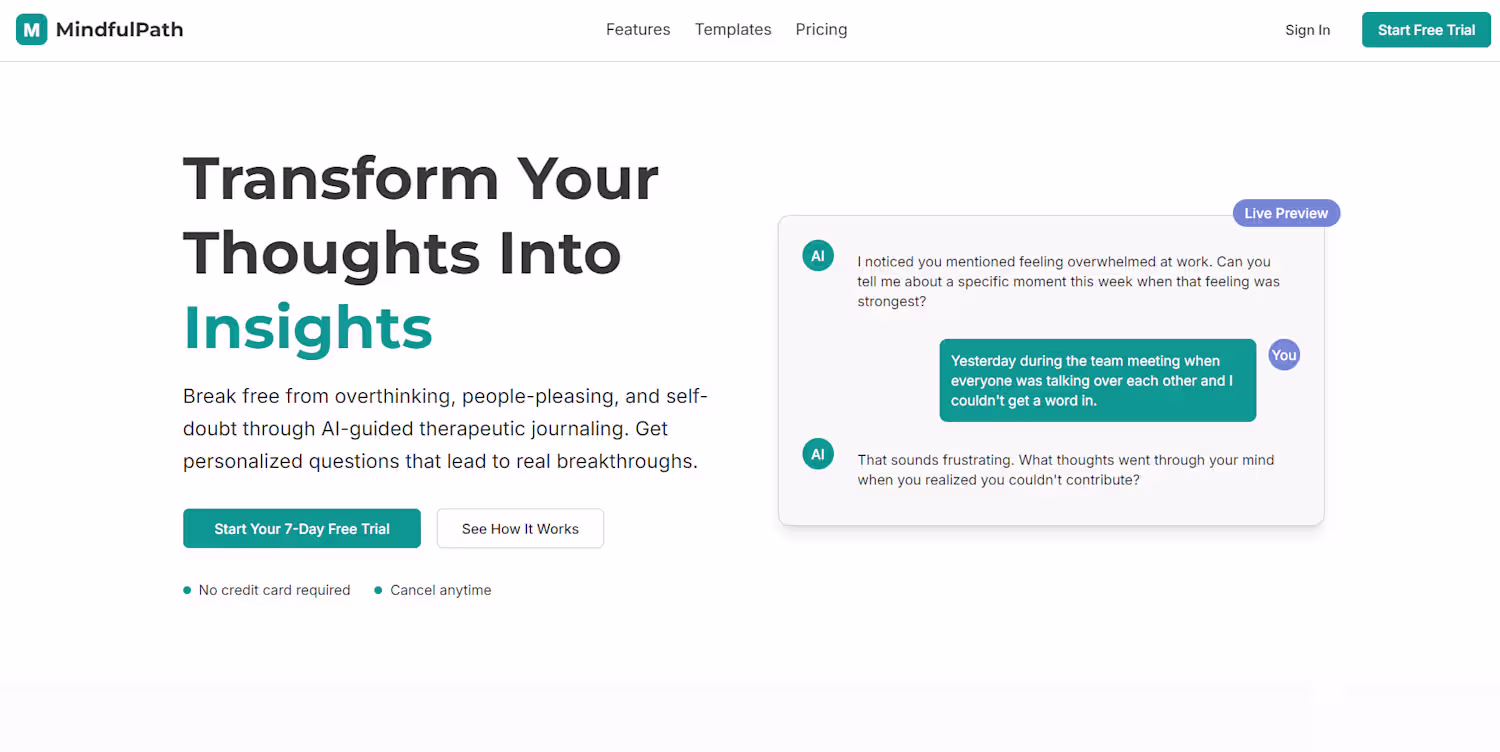Click the MindfulPath brand name

point(119,30)
